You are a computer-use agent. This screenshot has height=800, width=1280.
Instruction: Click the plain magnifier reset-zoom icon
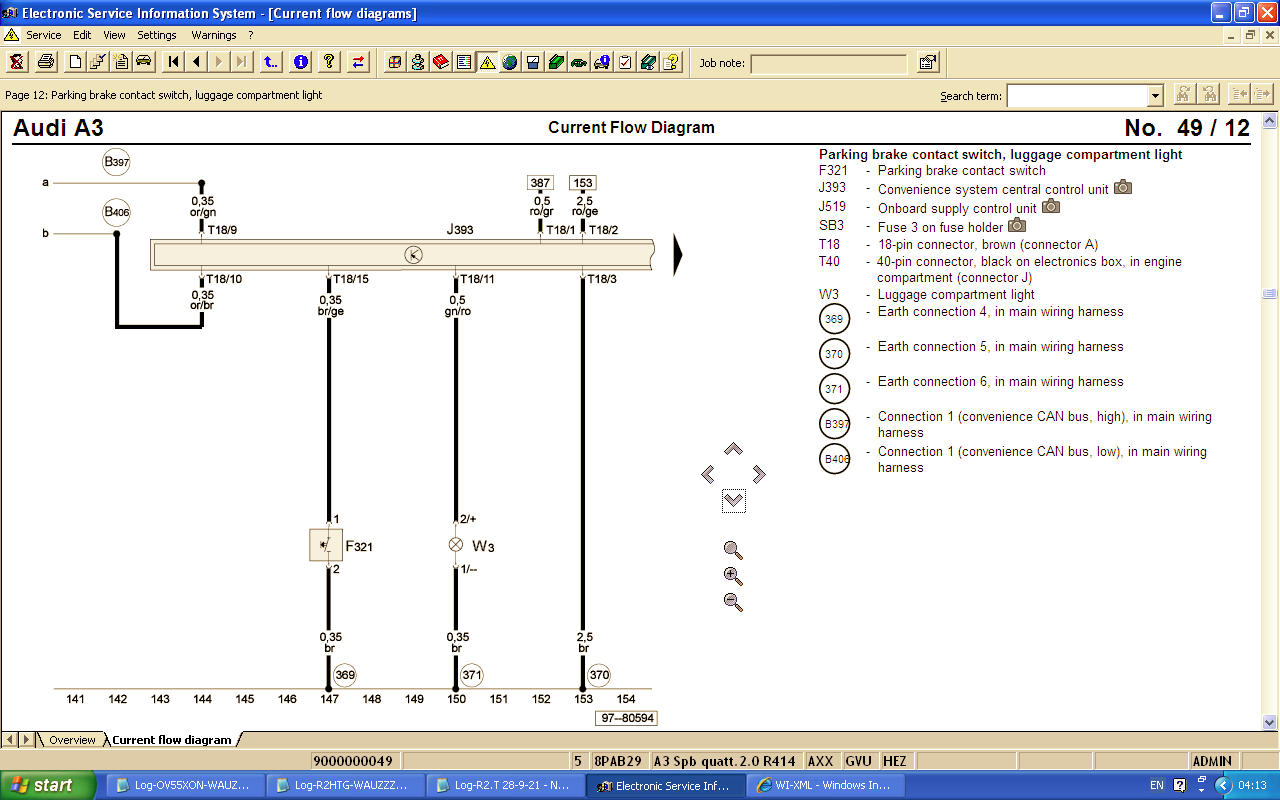733,550
